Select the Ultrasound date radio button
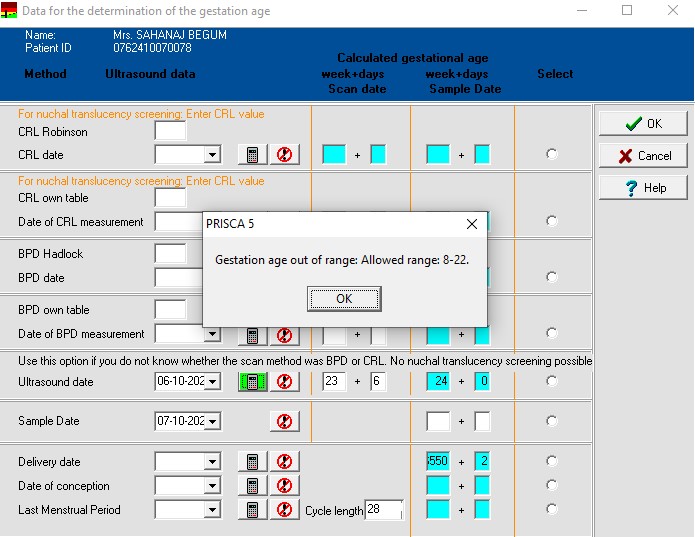 click(552, 381)
